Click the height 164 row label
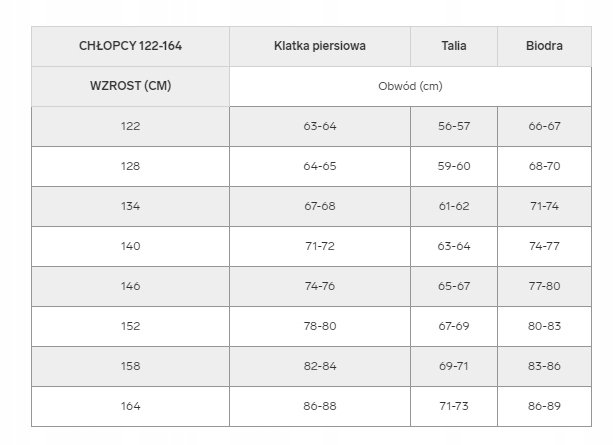This screenshot has width=614, height=445. [130, 406]
